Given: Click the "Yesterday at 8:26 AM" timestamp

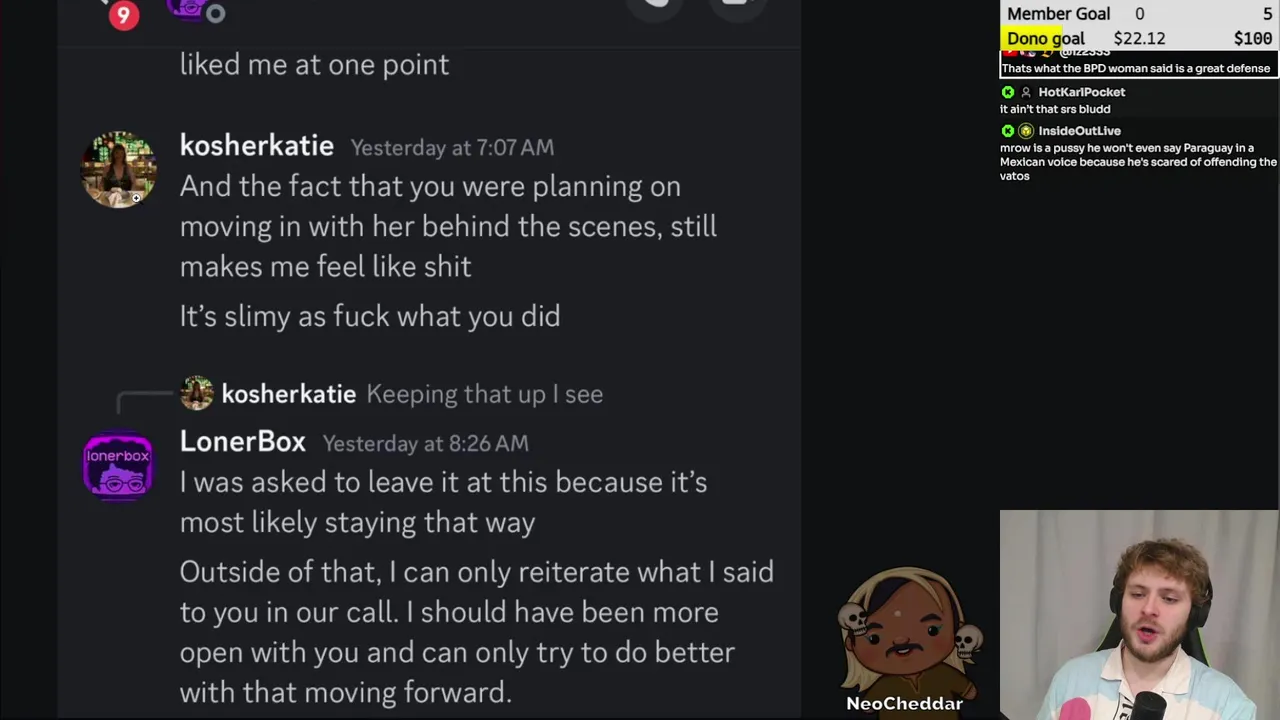Looking at the screenshot, I should coord(425,443).
